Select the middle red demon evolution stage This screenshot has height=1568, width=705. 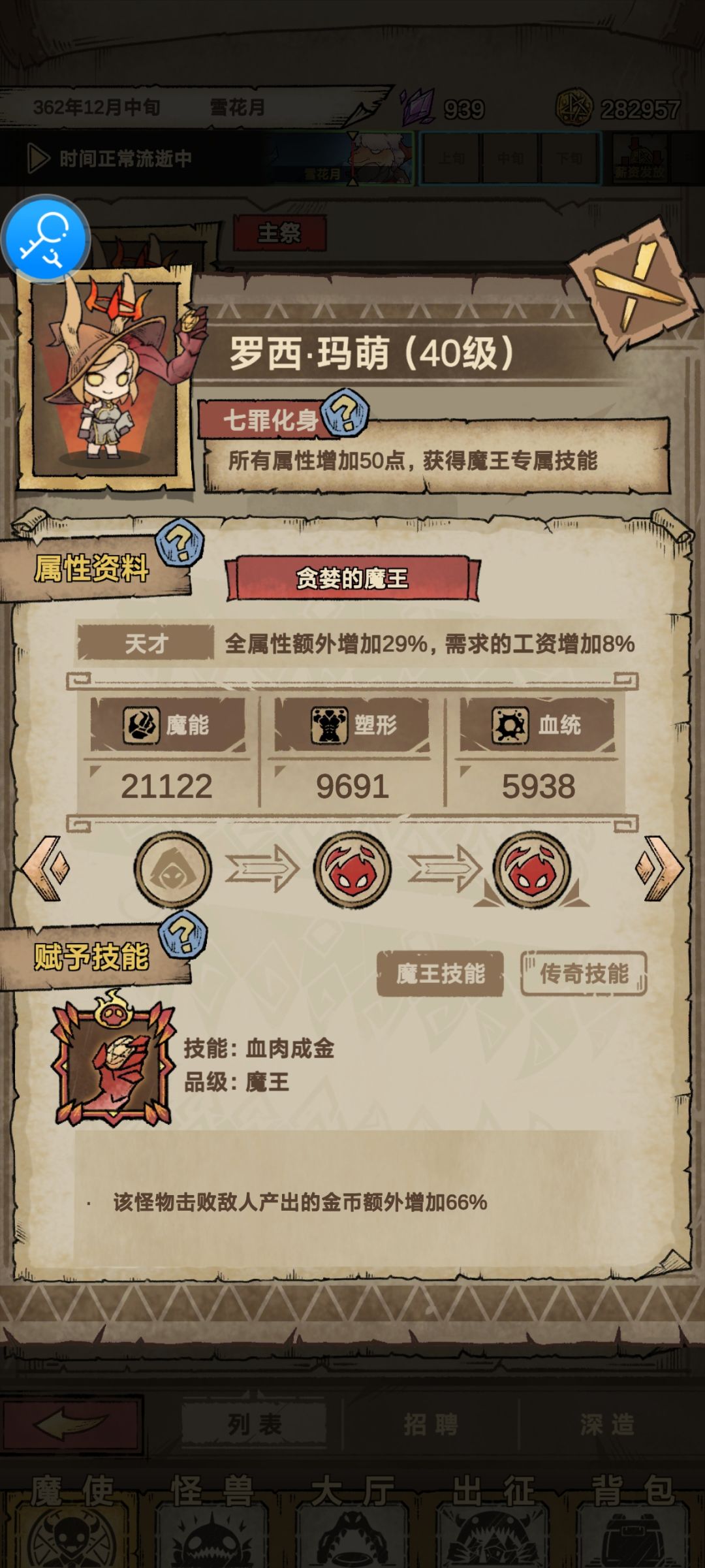pos(352,869)
